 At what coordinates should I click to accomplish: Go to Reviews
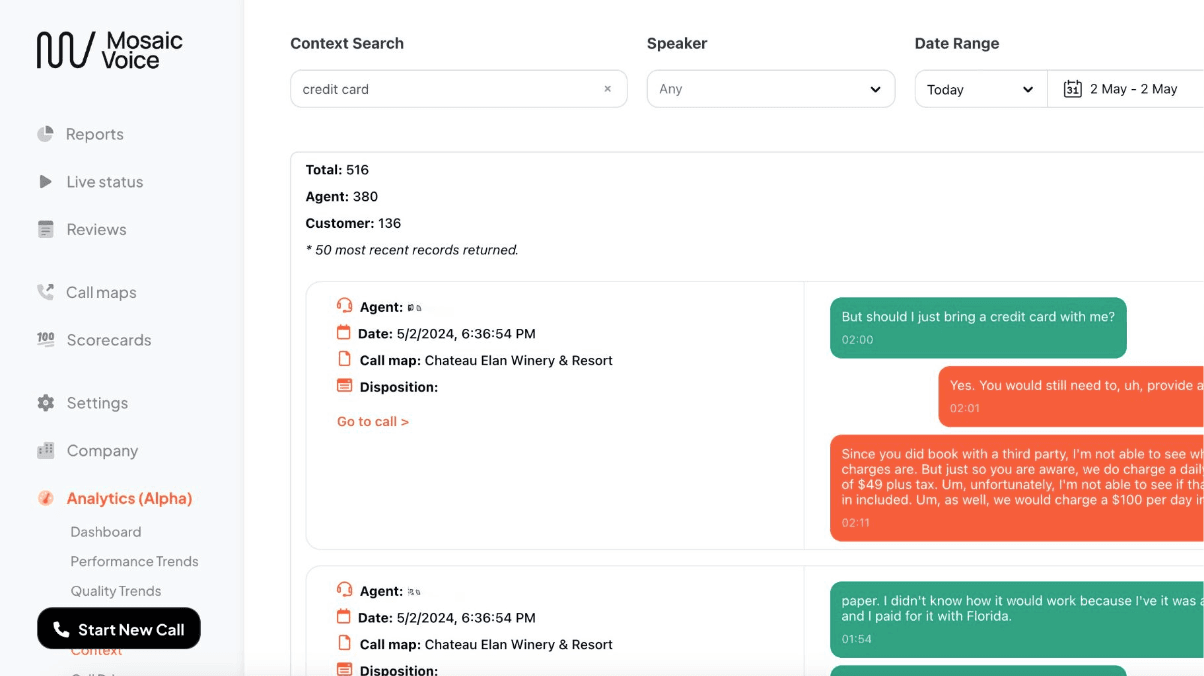coord(96,229)
